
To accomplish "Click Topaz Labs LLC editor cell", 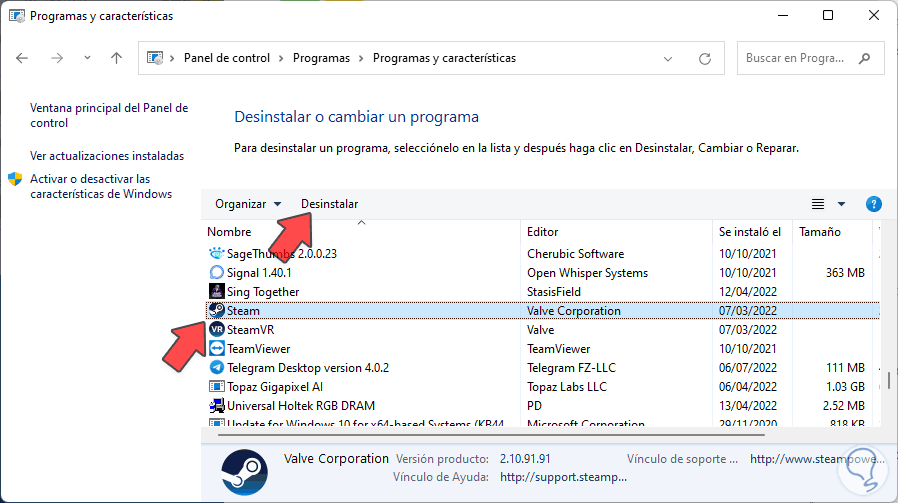I will coord(566,387).
